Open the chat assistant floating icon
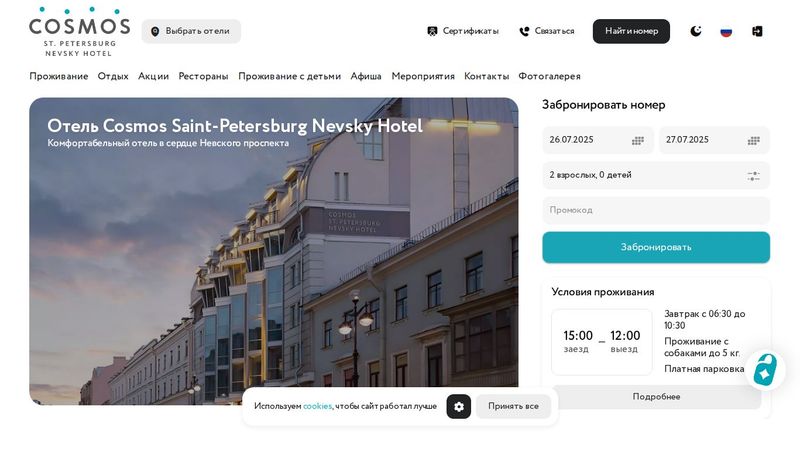The height and width of the screenshot is (449, 800). click(765, 370)
